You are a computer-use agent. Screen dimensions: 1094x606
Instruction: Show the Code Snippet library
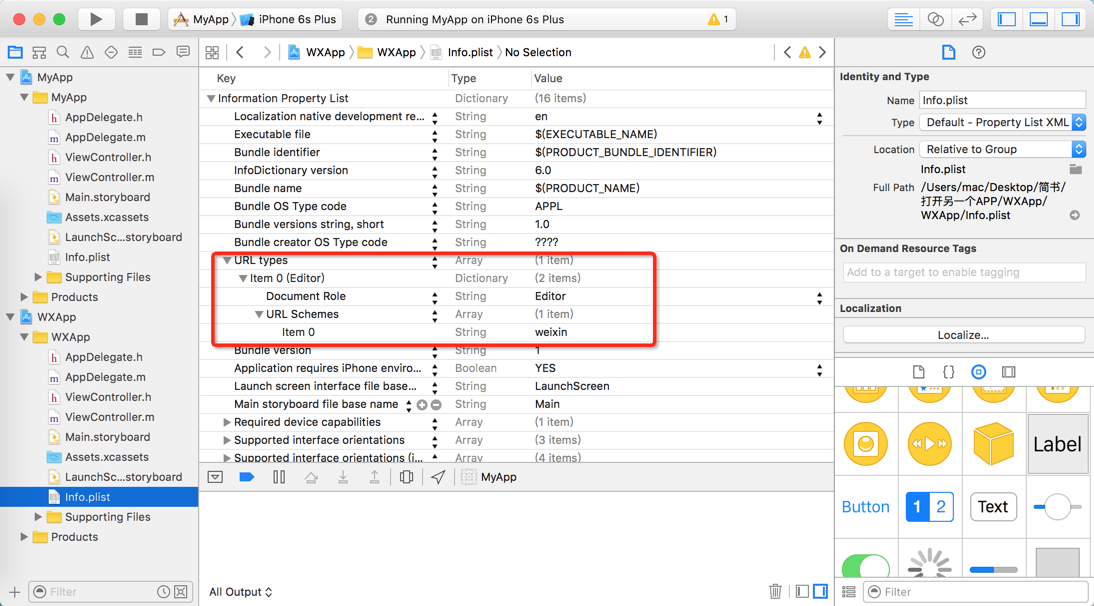pyautogui.click(x=949, y=372)
